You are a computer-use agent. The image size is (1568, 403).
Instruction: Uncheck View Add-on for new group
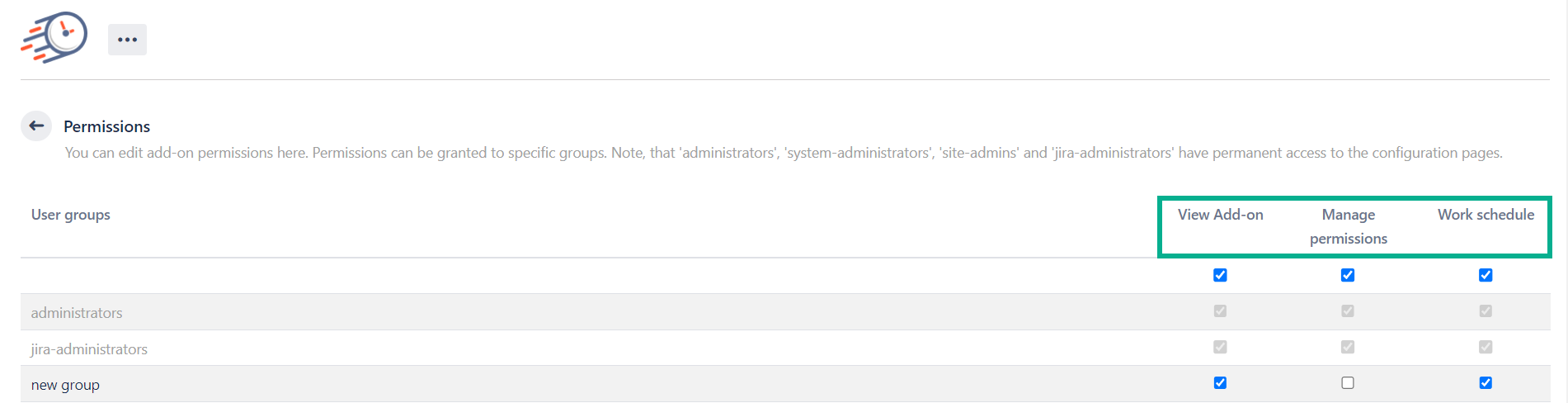1220,383
